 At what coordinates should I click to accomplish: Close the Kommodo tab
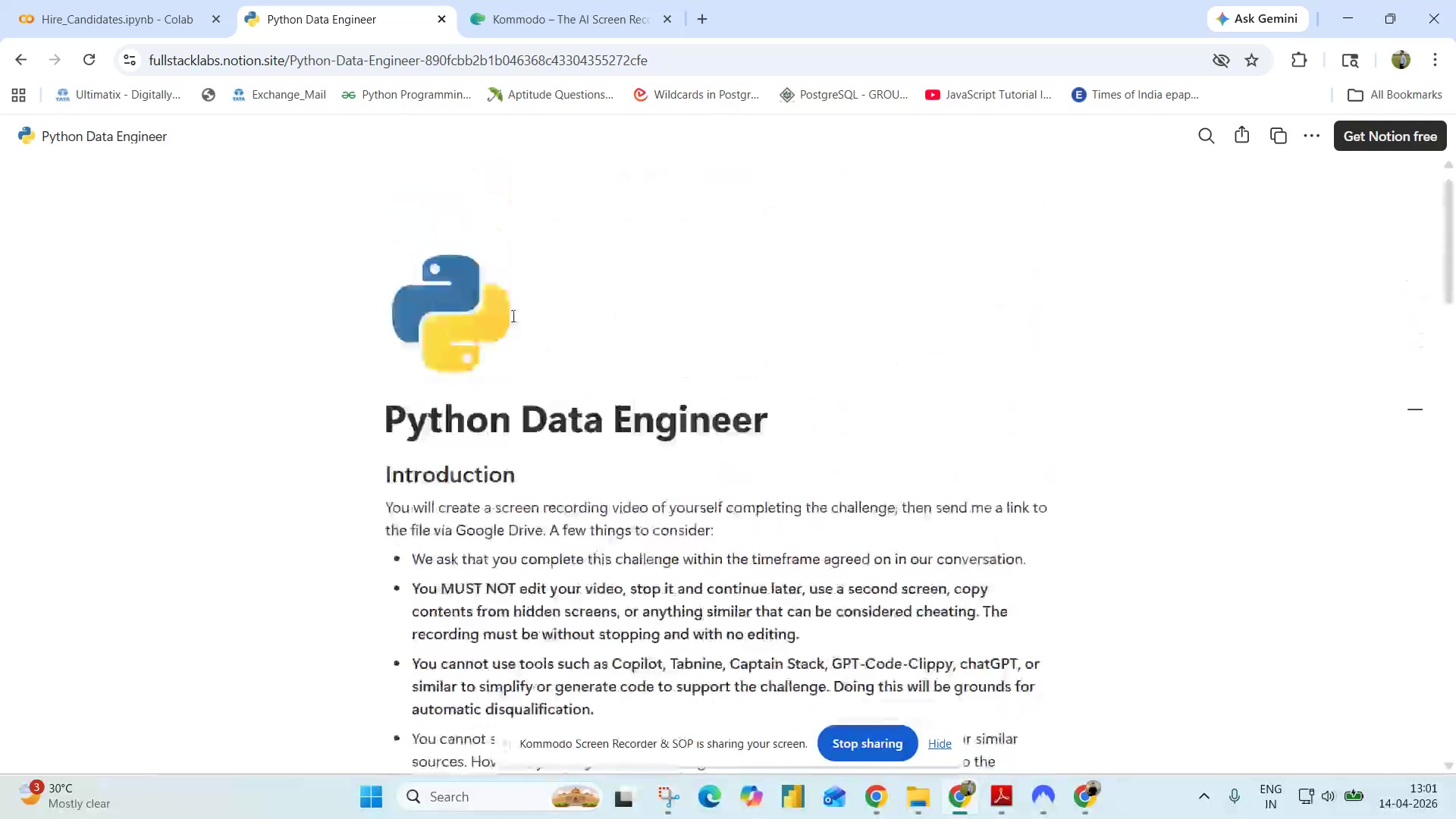(x=667, y=19)
